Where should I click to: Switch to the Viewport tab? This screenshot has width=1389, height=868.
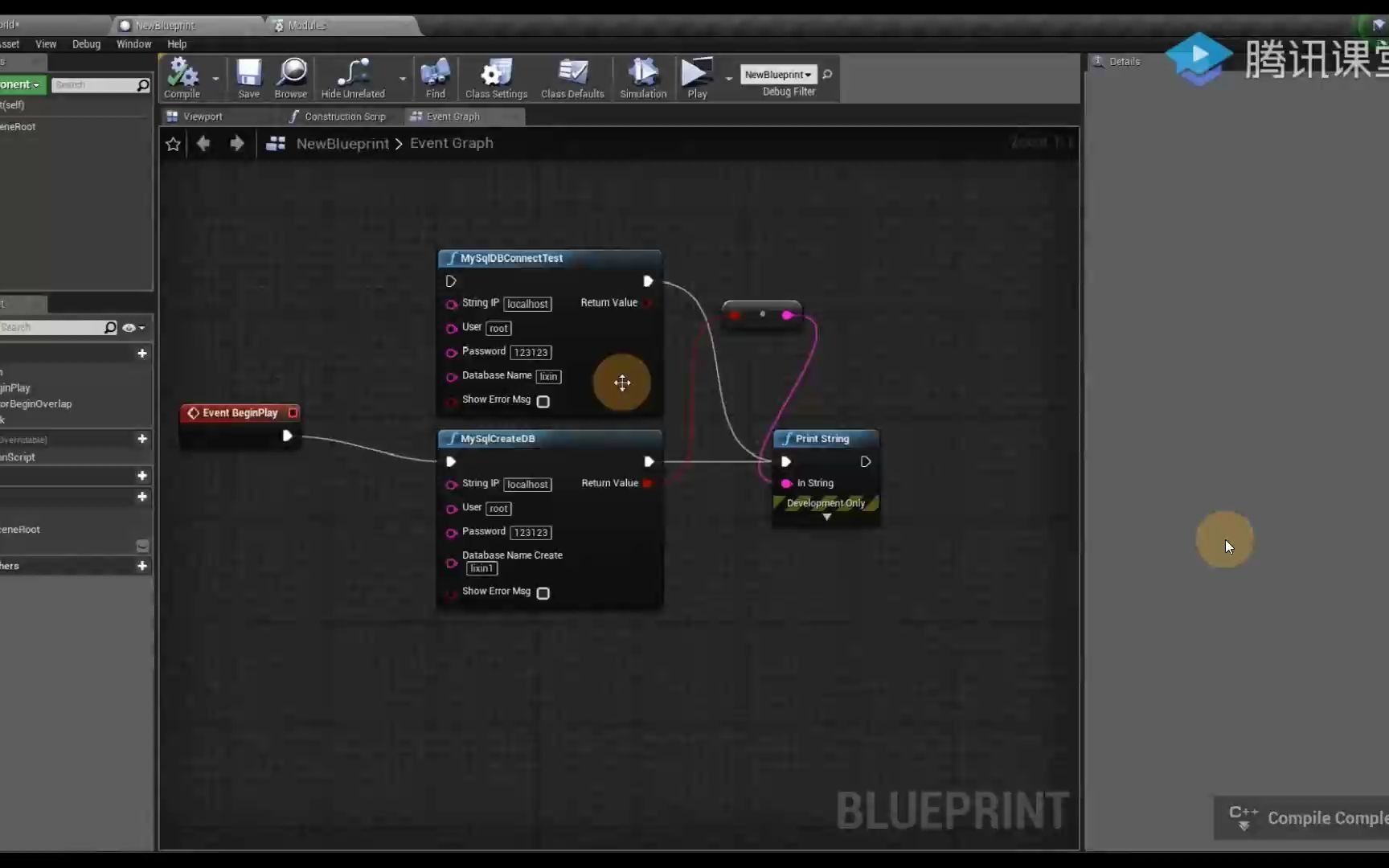(203, 116)
